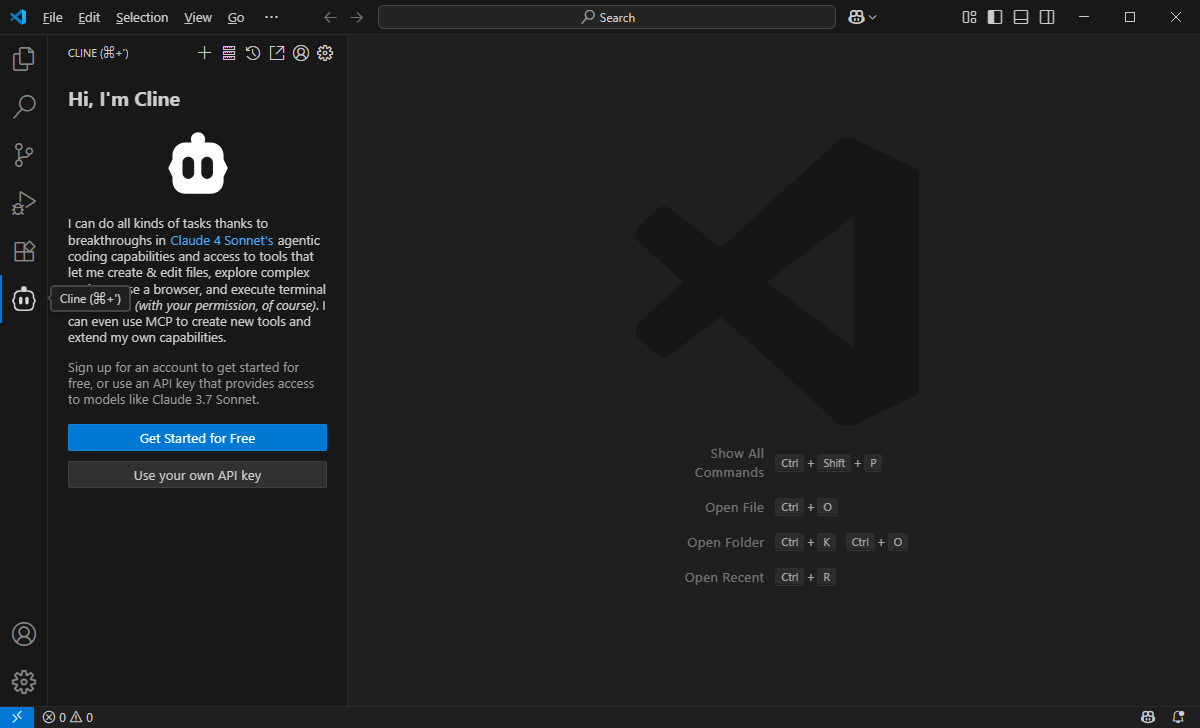Click 'Open File' shortcut label
Image resolution: width=1200 pixels, height=728 pixels.
[x=734, y=508]
